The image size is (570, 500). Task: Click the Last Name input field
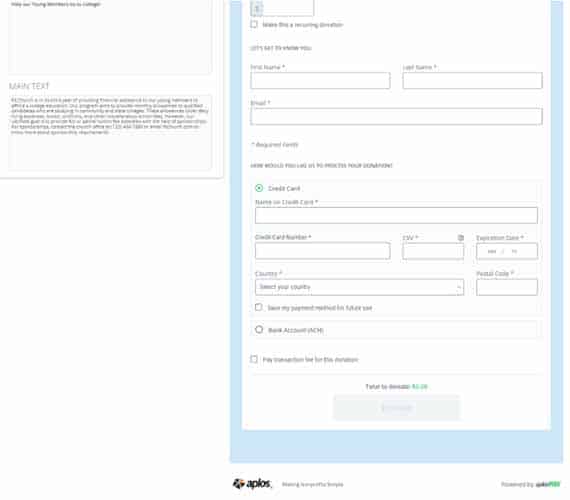coord(472,80)
